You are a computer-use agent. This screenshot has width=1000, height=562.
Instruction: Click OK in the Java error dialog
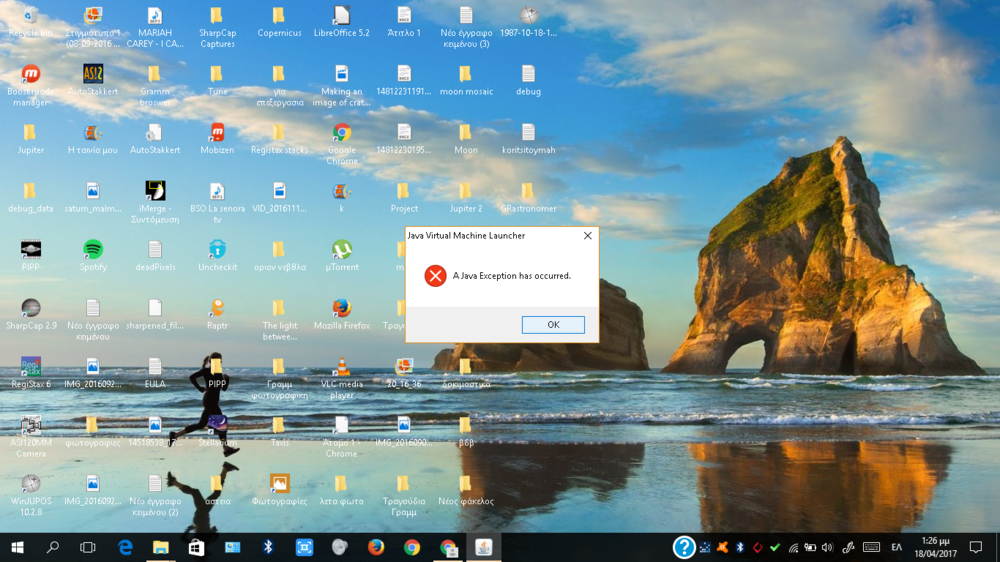tap(552, 325)
